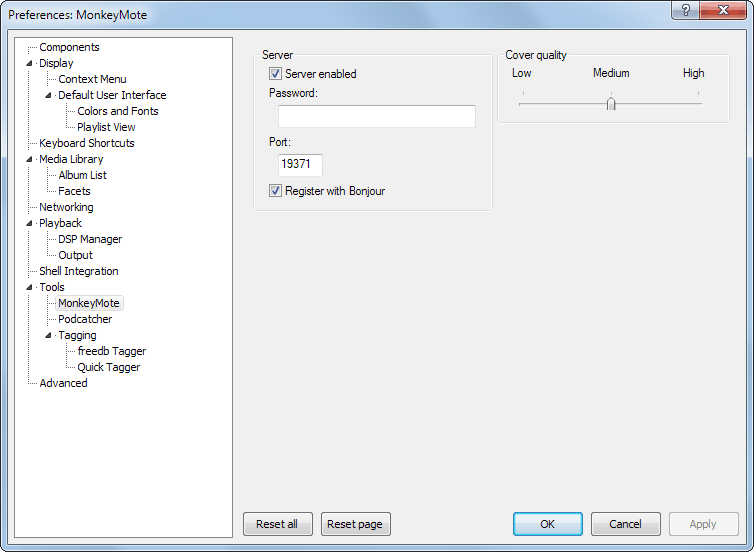Open the Components preferences page
Screen dimensions: 754x552
coord(69,47)
